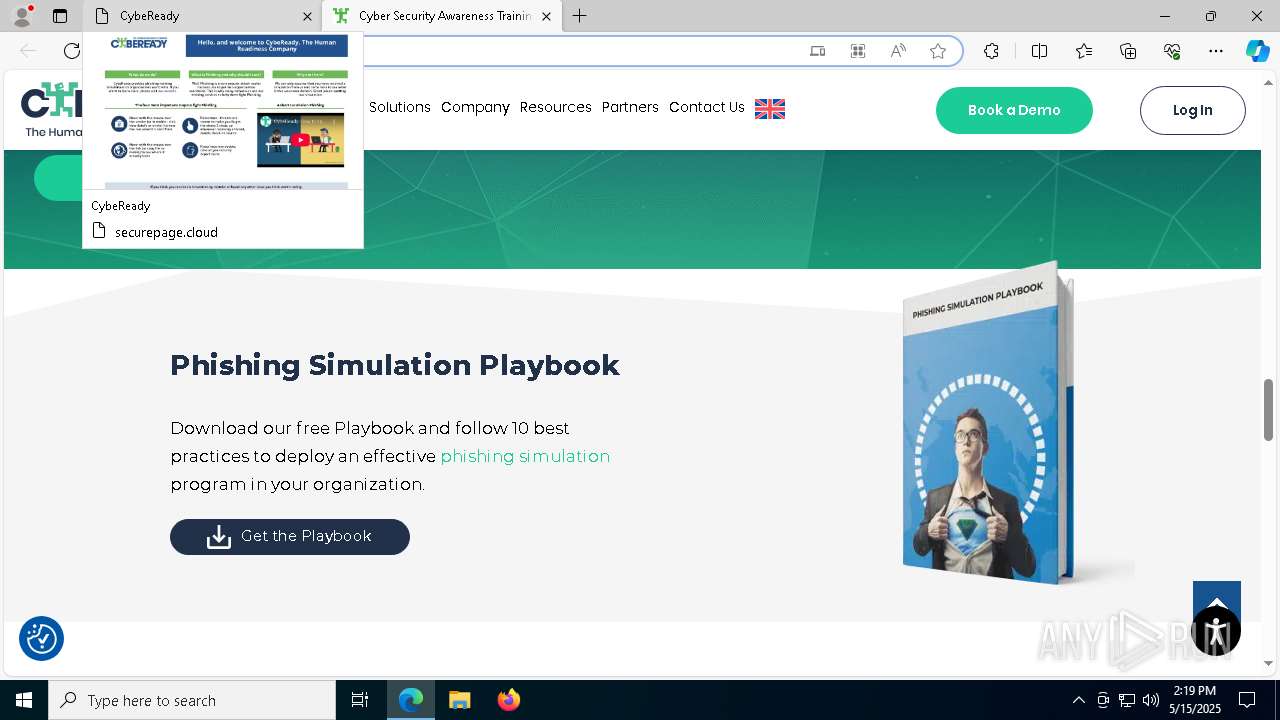Viewport: 1280px width, 720px height.
Task: Click the page vertical scrollbar thumb
Action: click(x=1269, y=410)
